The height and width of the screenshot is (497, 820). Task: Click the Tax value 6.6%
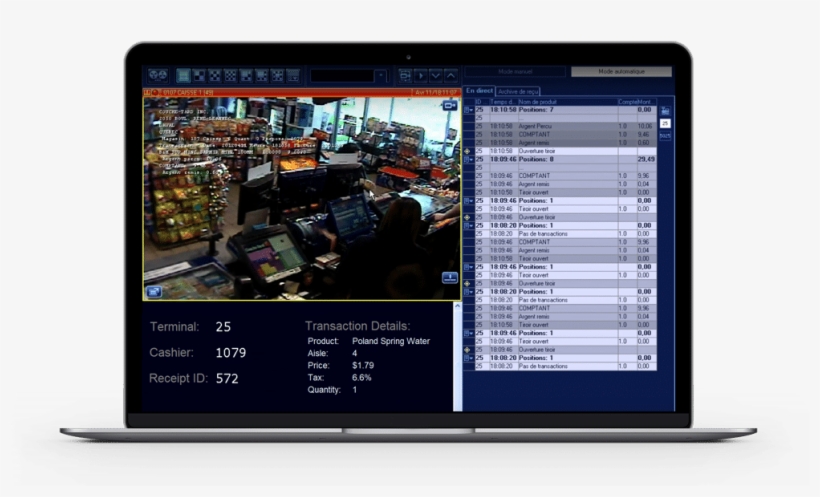click(361, 377)
